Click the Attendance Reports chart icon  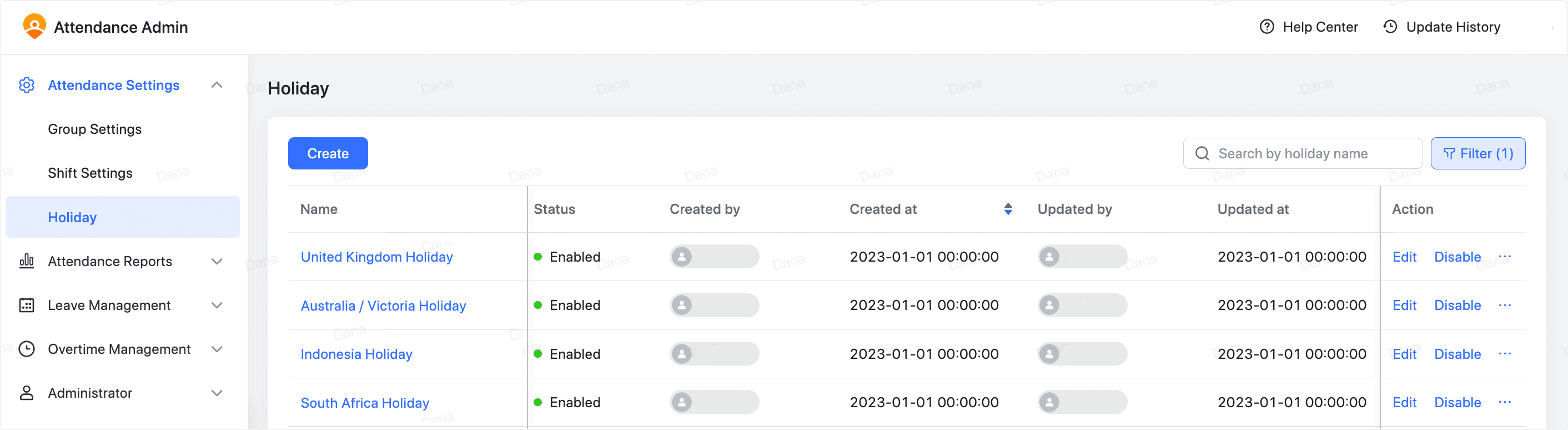27,261
